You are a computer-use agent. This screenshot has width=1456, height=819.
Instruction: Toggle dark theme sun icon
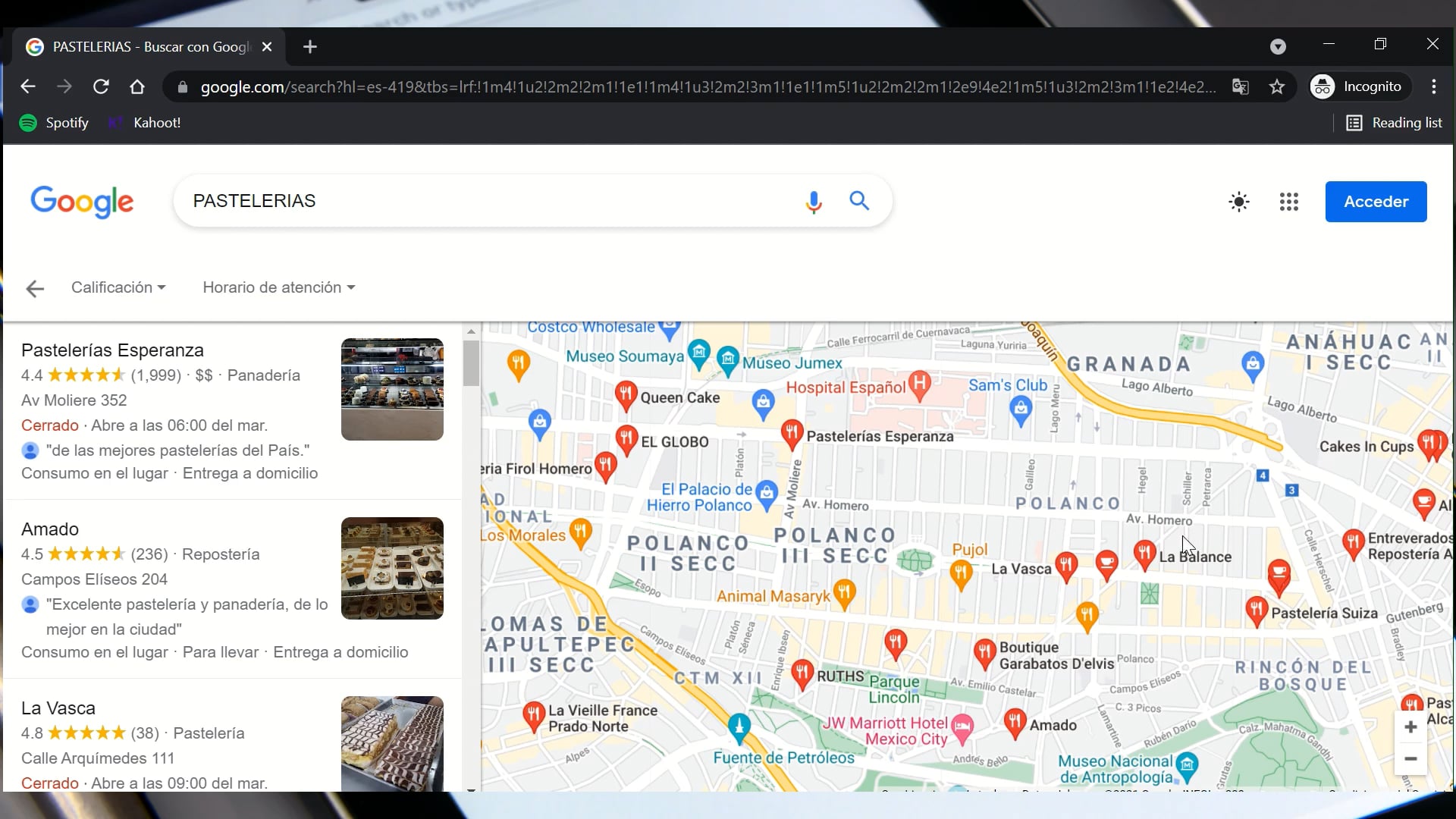[x=1238, y=202]
